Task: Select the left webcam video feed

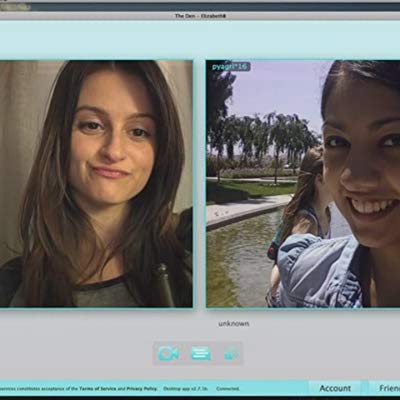Action: click(x=96, y=184)
